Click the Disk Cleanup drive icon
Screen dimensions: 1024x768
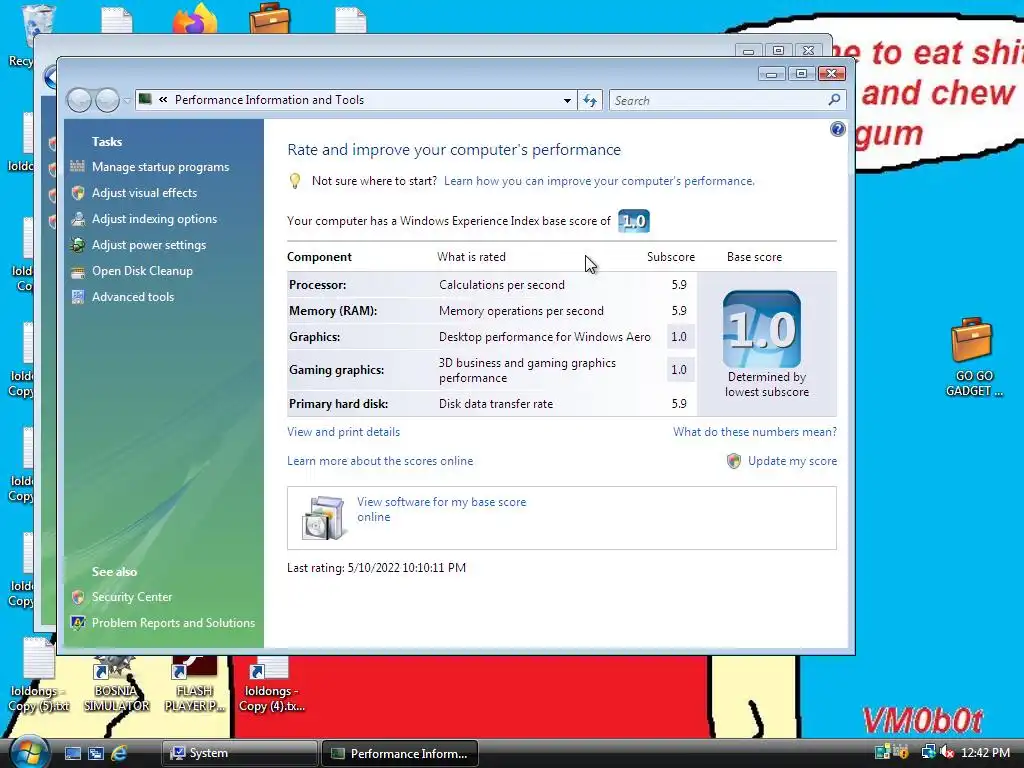[x=78, y=272]
